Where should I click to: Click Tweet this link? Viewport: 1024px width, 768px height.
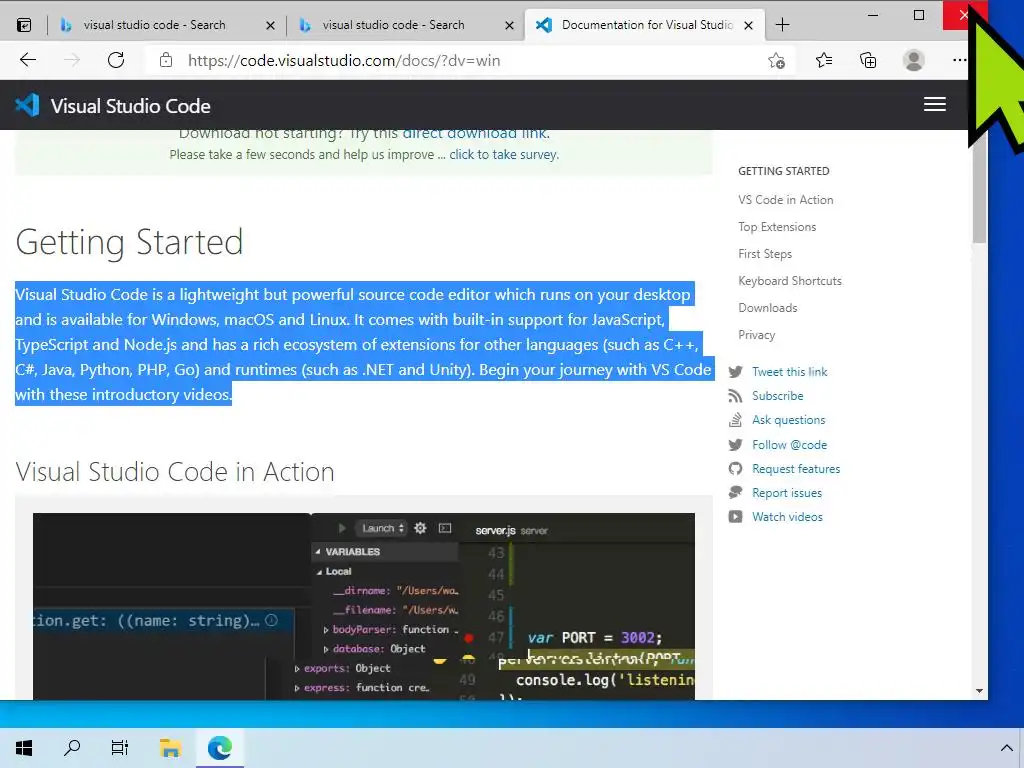[790, 372]
